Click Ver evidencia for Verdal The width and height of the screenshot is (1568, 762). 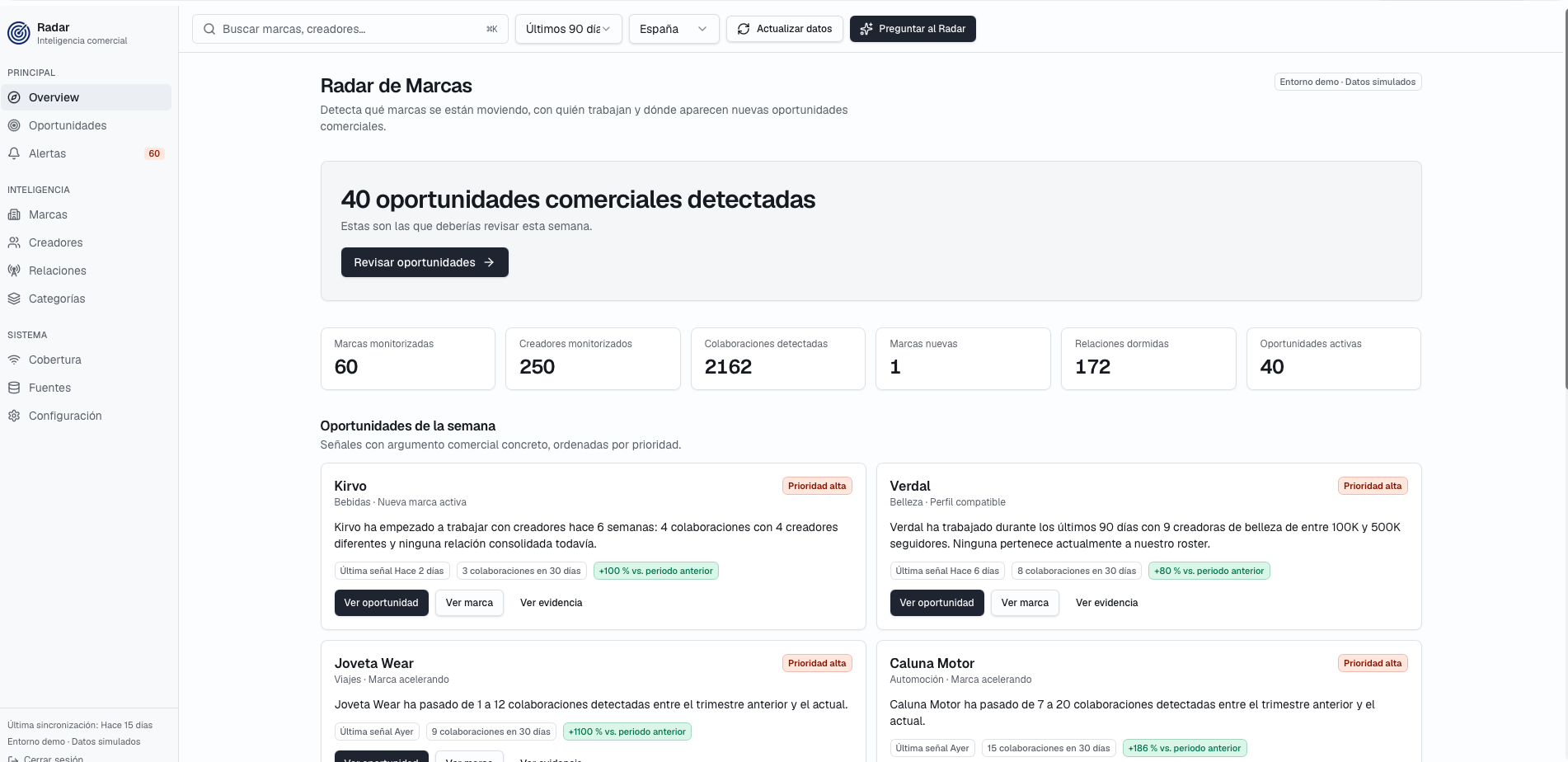coord(1107,603)
